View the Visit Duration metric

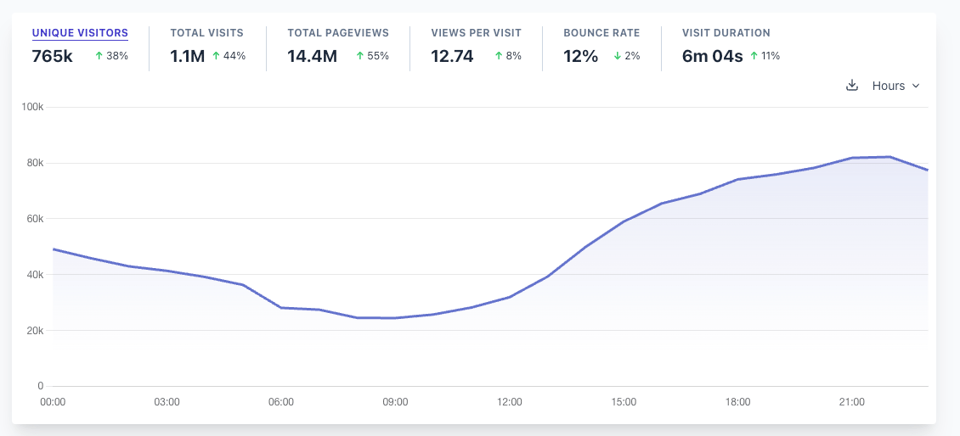click(x=726, y=33)
